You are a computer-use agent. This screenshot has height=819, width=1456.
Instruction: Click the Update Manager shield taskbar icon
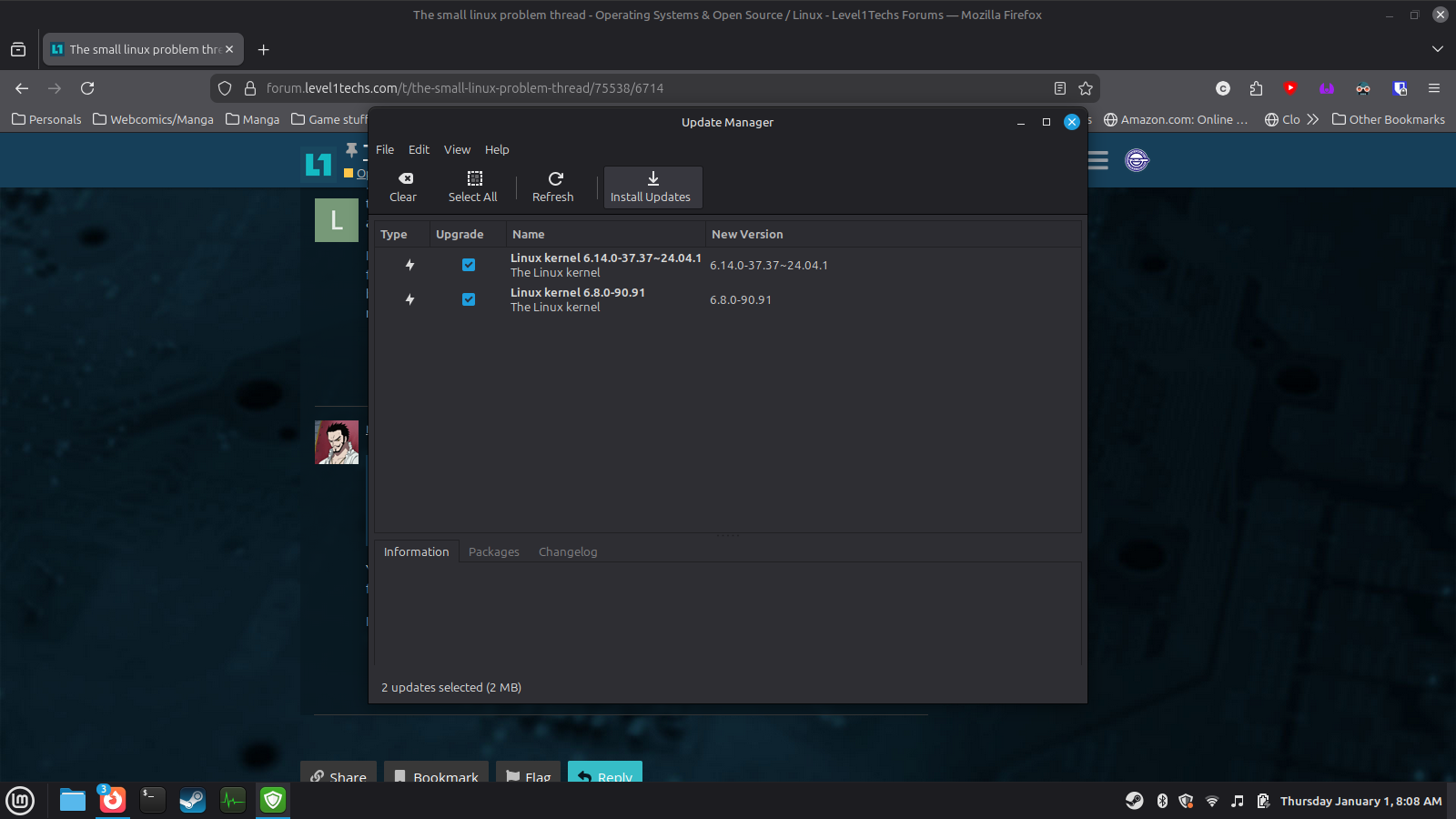(x=273, y=800)
